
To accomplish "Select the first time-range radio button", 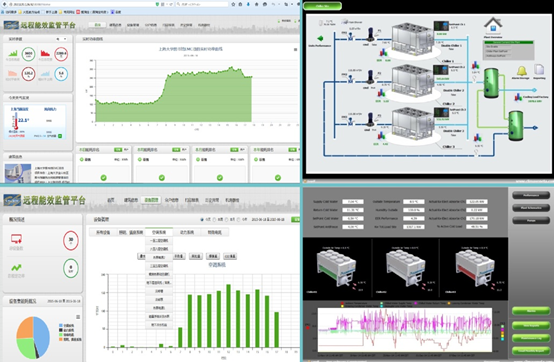I will click(x=202, y=220).
